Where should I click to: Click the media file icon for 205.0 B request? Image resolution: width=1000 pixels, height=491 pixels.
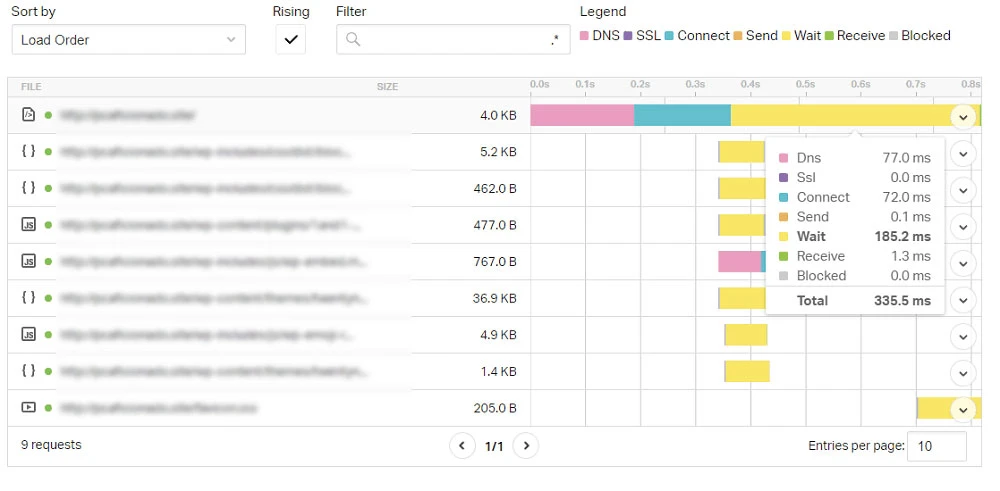tap(28, 407)
